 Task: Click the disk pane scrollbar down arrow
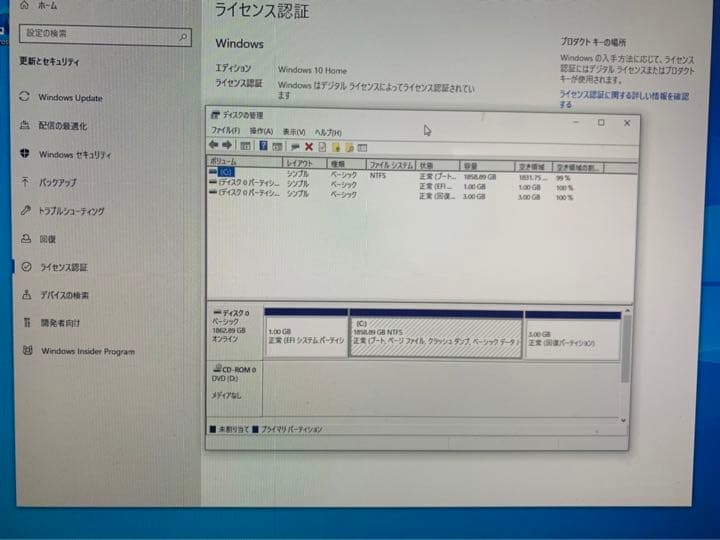pos(624,420)
